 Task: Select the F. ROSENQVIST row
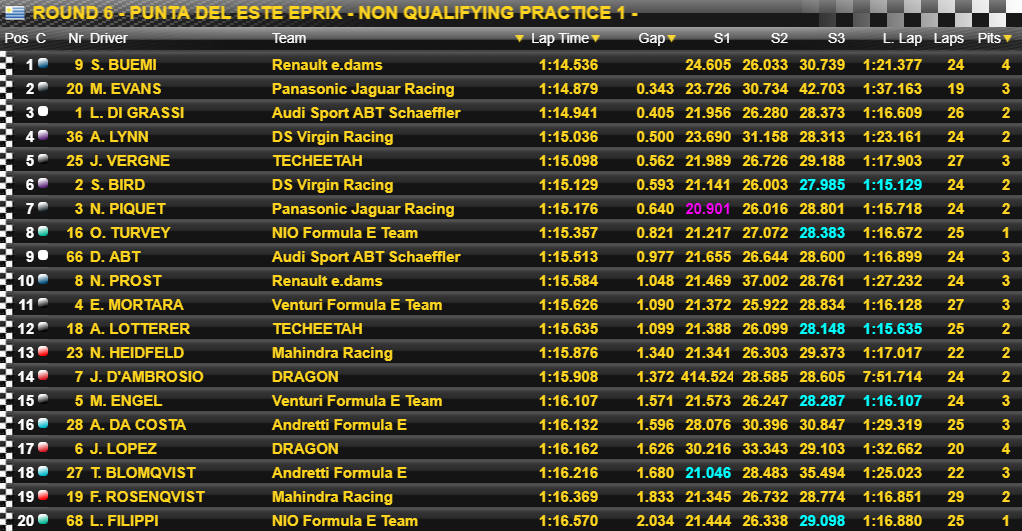pyautogui.click(x=511, y=497)
